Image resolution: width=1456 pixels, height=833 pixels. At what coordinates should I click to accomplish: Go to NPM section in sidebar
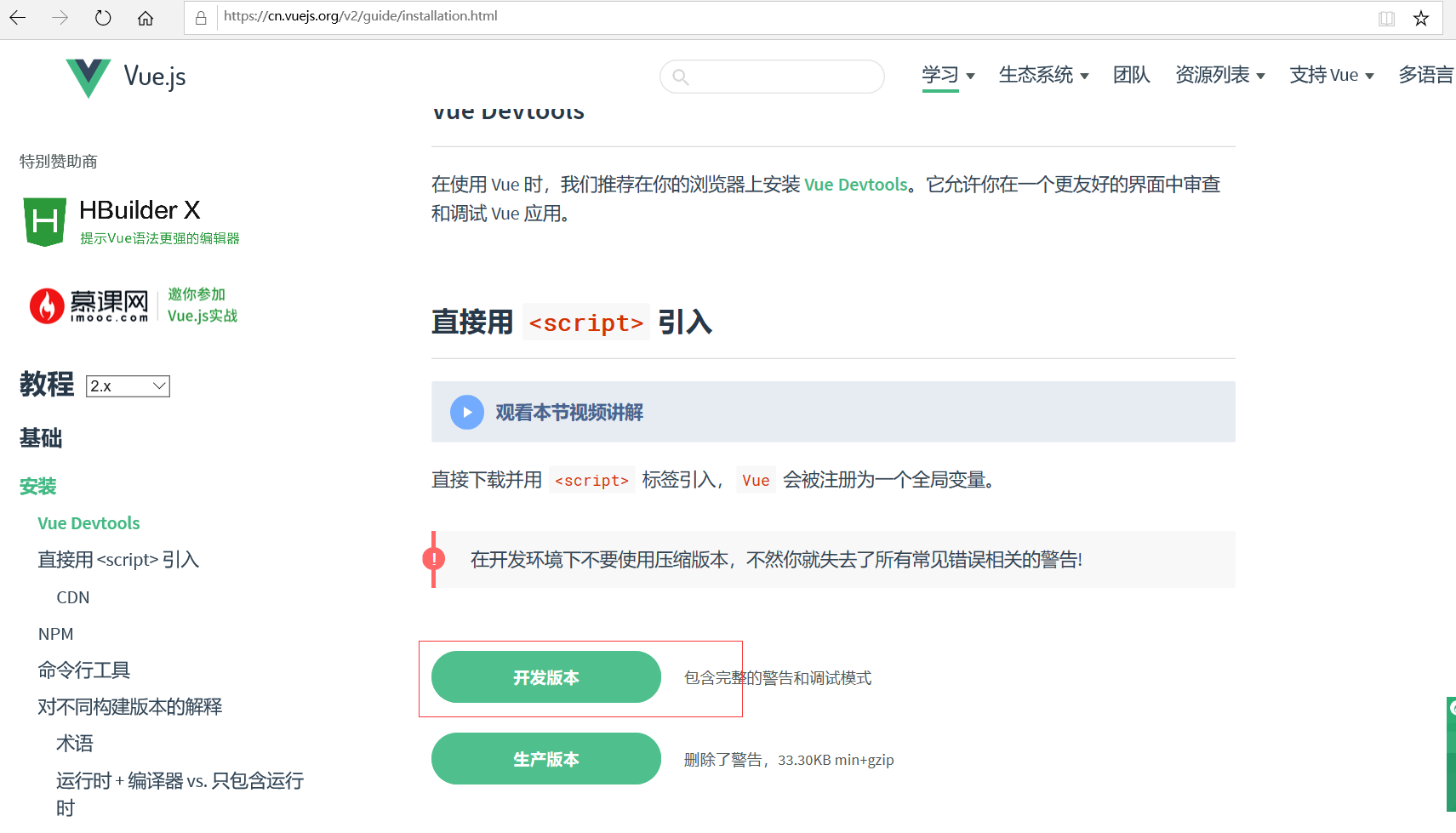(x=56, y=634)
